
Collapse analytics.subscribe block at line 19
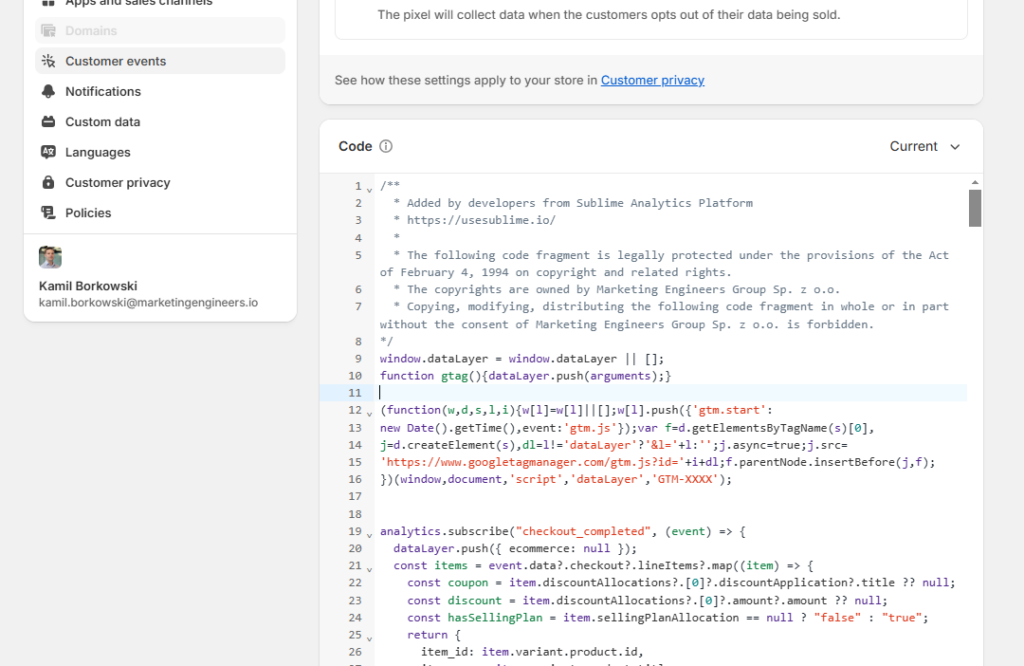pyautogui.click(x=369, y=533)
